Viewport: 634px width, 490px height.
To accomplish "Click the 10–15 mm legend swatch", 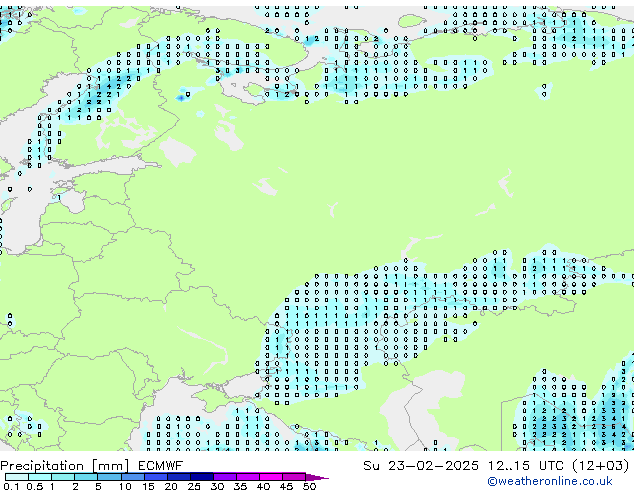I will [132, 477].
